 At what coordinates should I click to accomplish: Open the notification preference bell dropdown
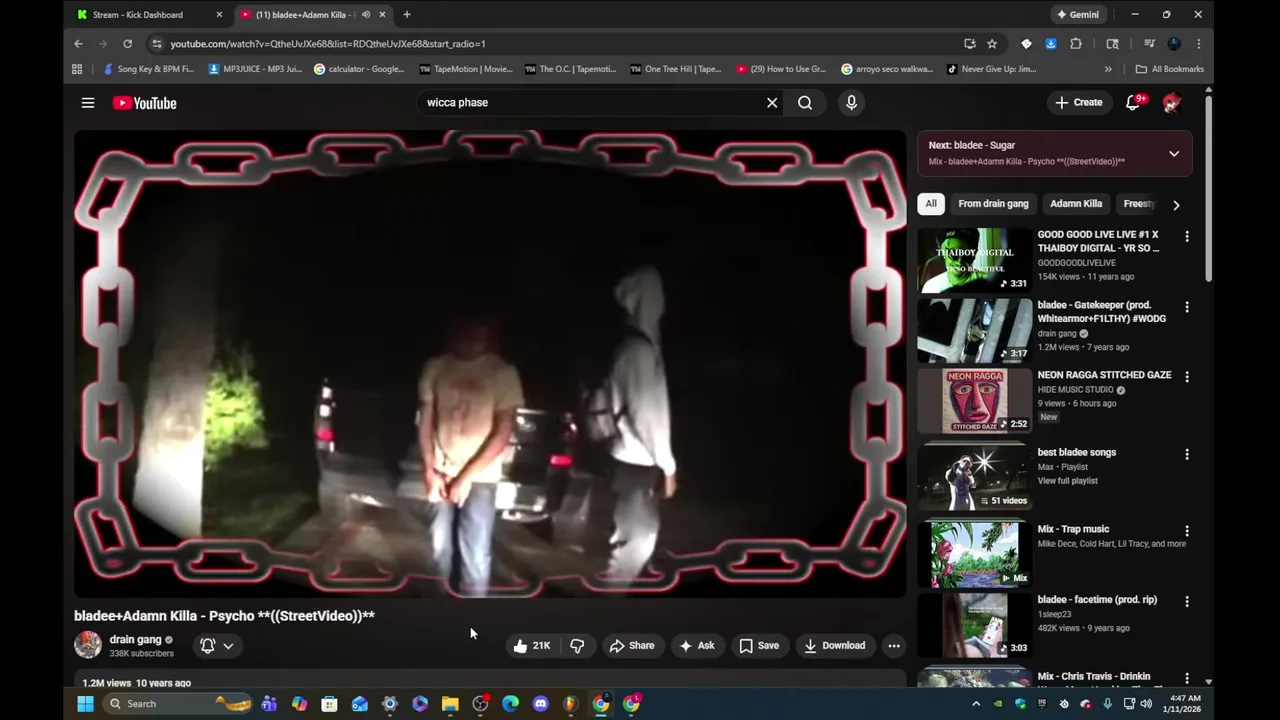(217, 646)
